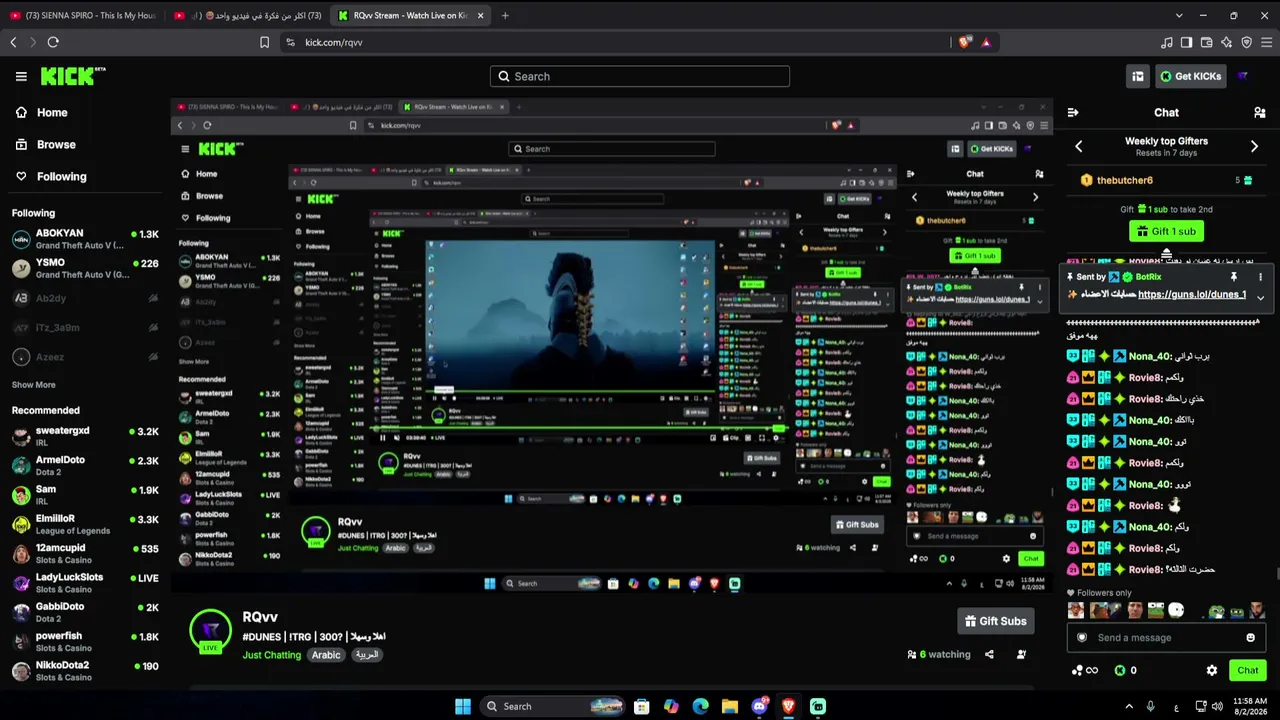This screenshot has height=720, width=1280.
Task: Go to the Kick logo homepage
Action: 73,76
